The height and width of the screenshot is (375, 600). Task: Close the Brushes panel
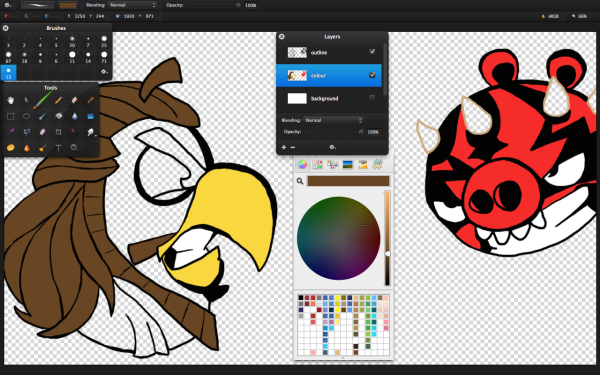point(5,28)
